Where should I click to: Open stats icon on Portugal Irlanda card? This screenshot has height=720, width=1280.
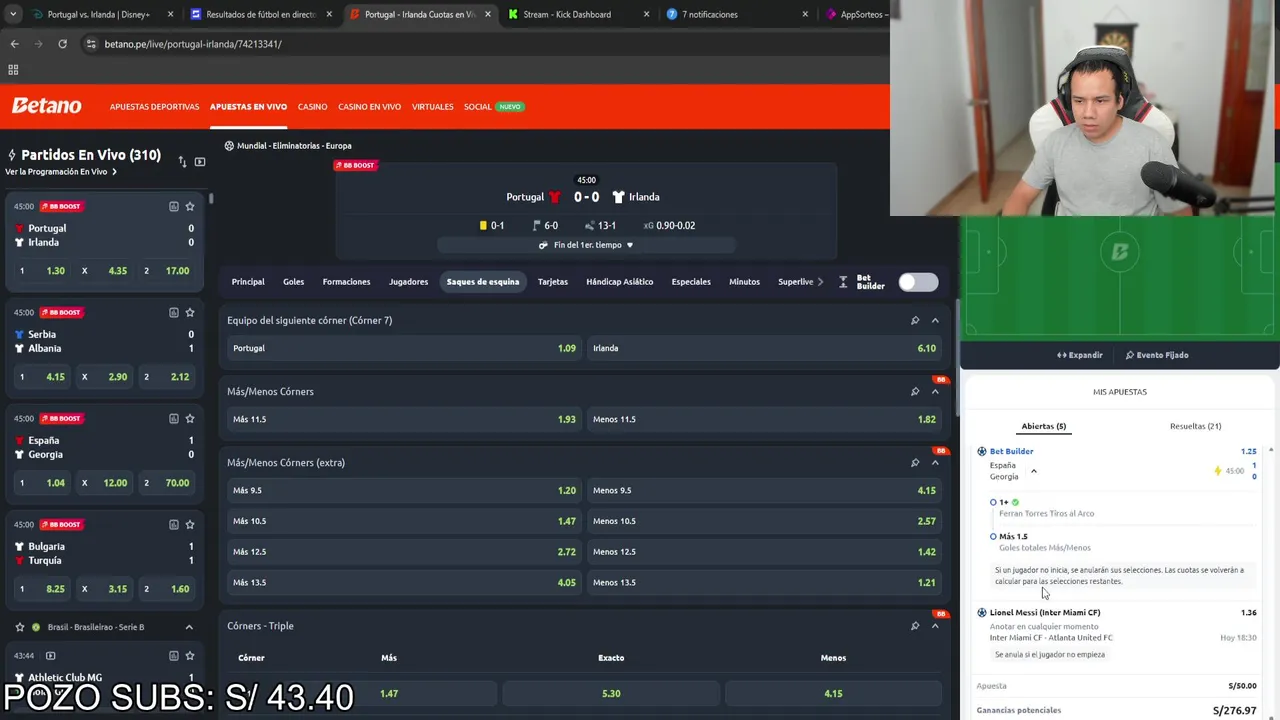[x=173, y=206]
